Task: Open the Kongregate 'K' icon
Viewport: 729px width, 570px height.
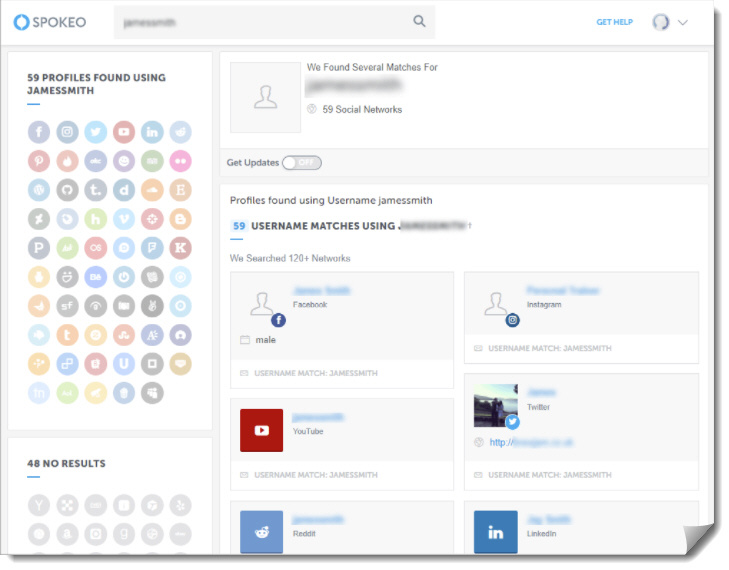Action: 180,248
